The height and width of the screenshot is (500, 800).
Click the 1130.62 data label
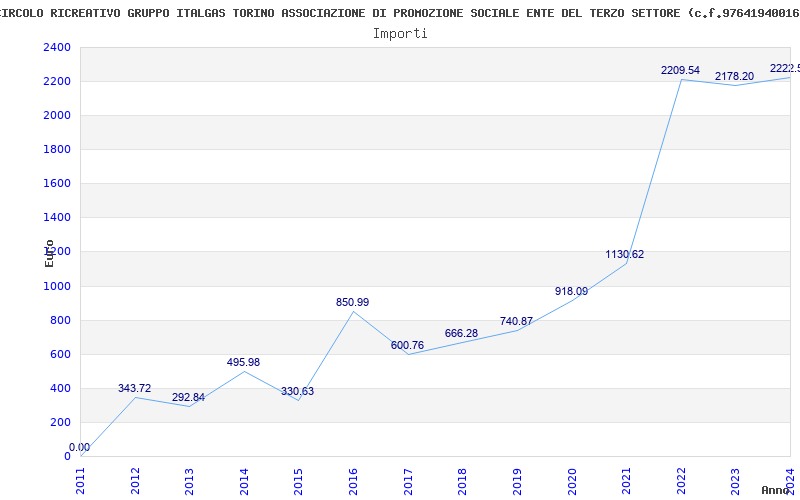click(x=624, y=254)
